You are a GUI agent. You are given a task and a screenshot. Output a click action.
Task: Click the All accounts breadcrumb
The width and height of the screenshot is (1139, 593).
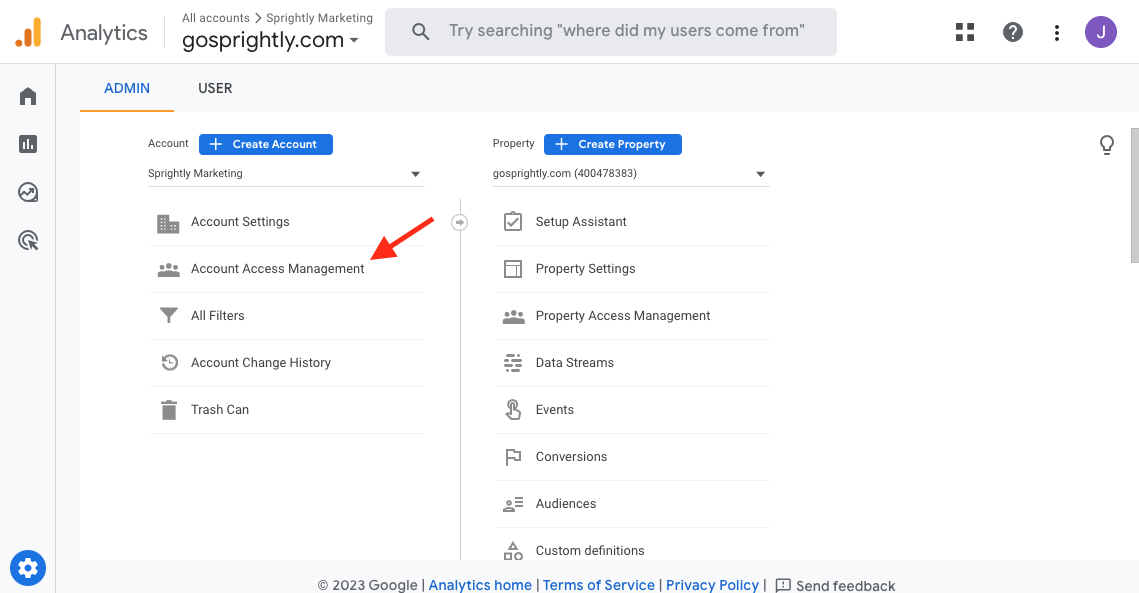coord(216,17)
